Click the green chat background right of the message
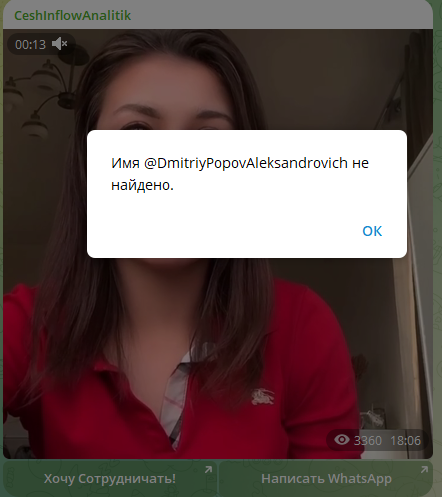Viewport: 442px width, 497px height. [x=437, y=233]
